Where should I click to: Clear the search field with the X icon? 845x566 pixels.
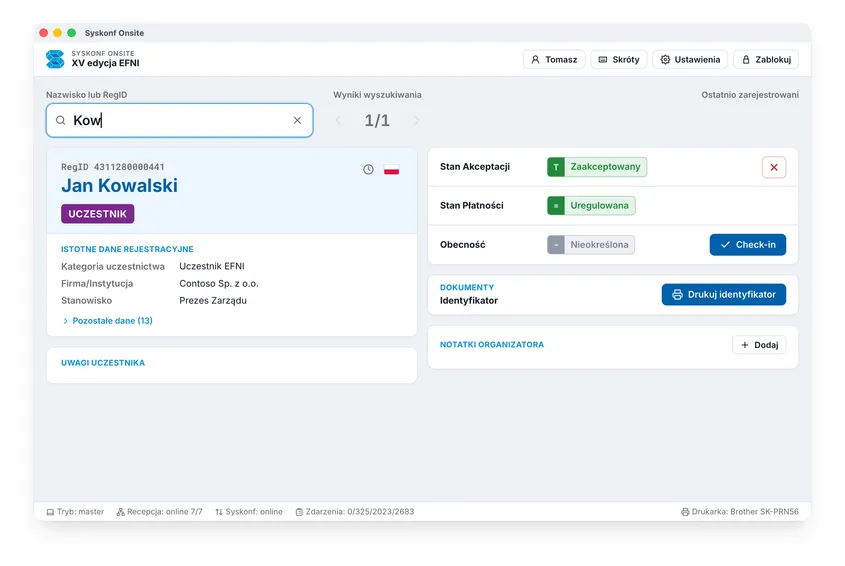point(297,120)
